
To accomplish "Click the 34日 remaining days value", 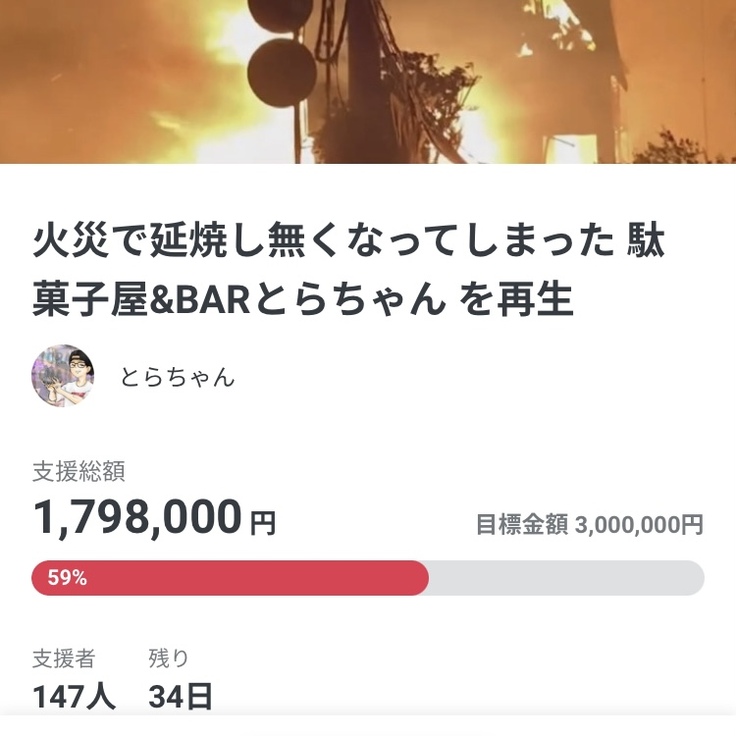I will click(180, 696).
